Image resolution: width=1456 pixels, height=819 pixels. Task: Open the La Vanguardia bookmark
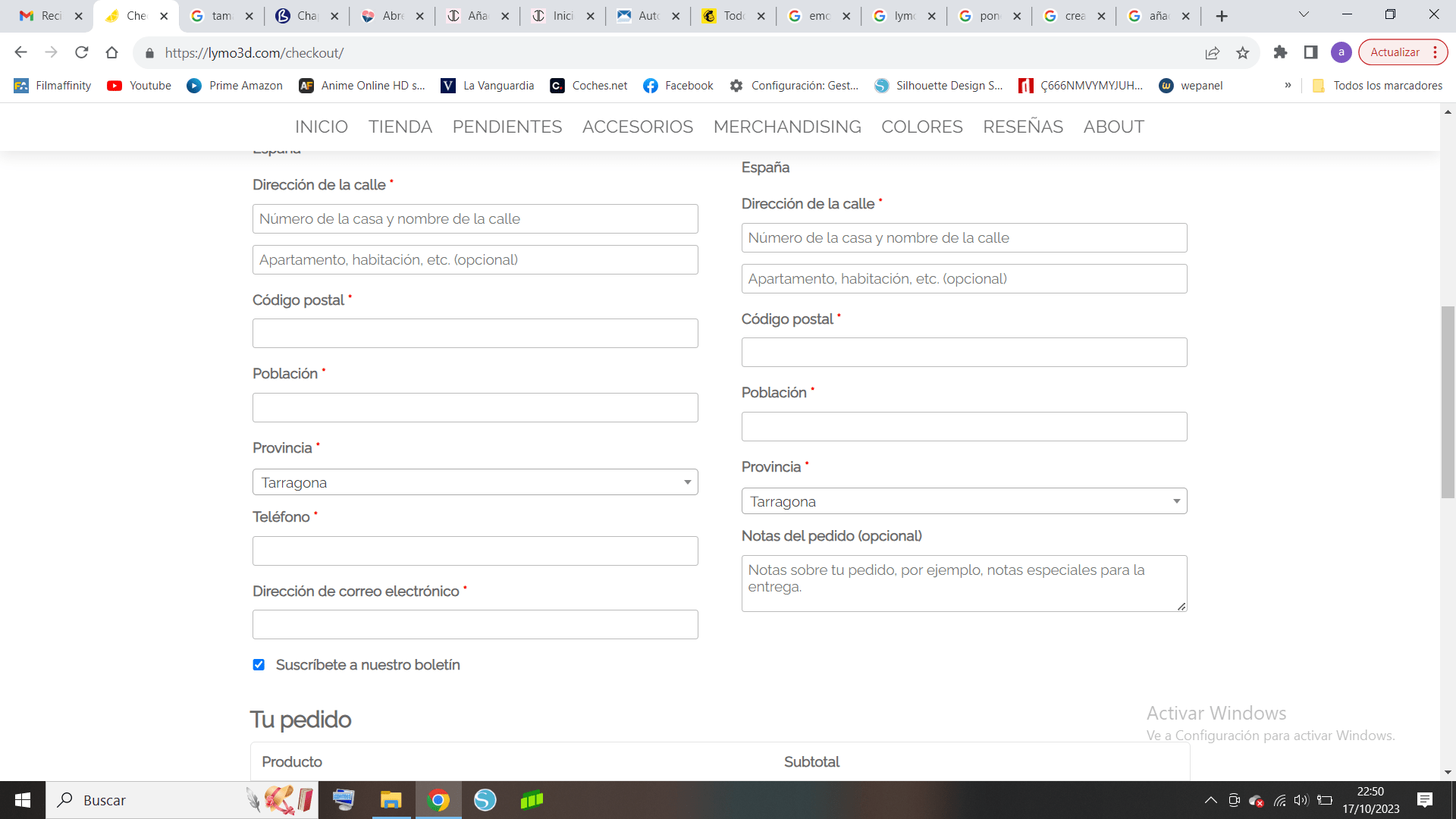[488, 86]
